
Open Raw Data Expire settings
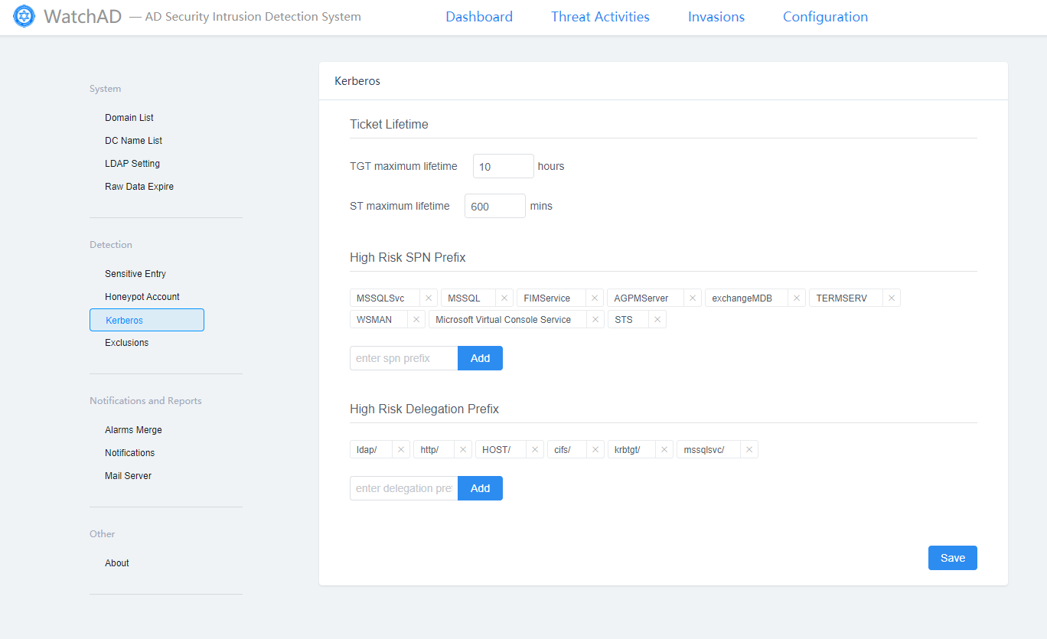click(139, 186)
